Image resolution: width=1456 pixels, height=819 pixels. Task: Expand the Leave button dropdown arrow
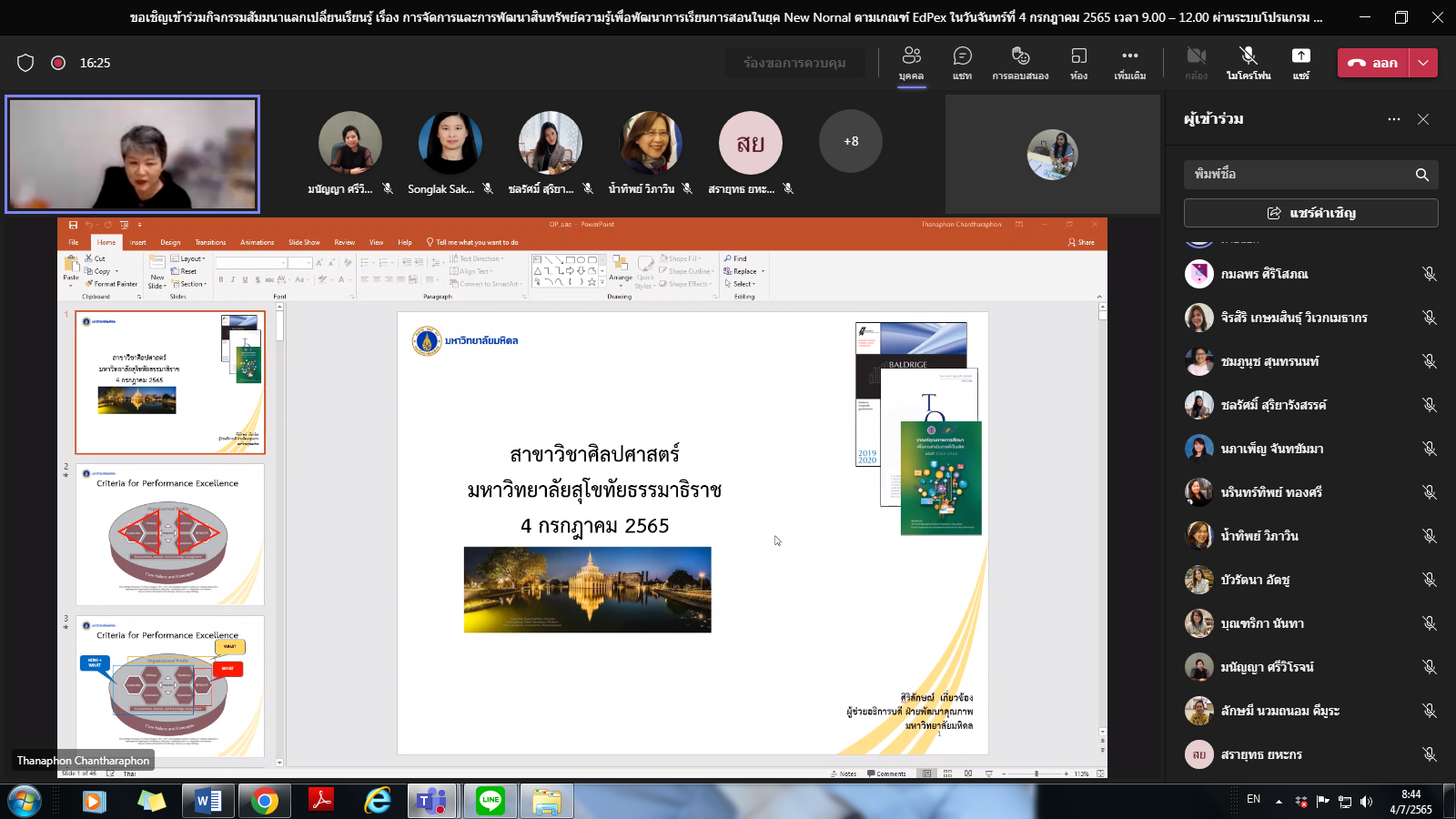(1423, 63)
